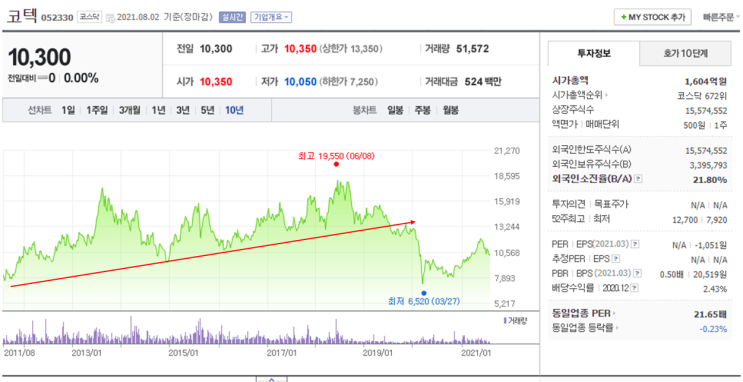Select the 1주일 line chart range

[x=97, y=110]
